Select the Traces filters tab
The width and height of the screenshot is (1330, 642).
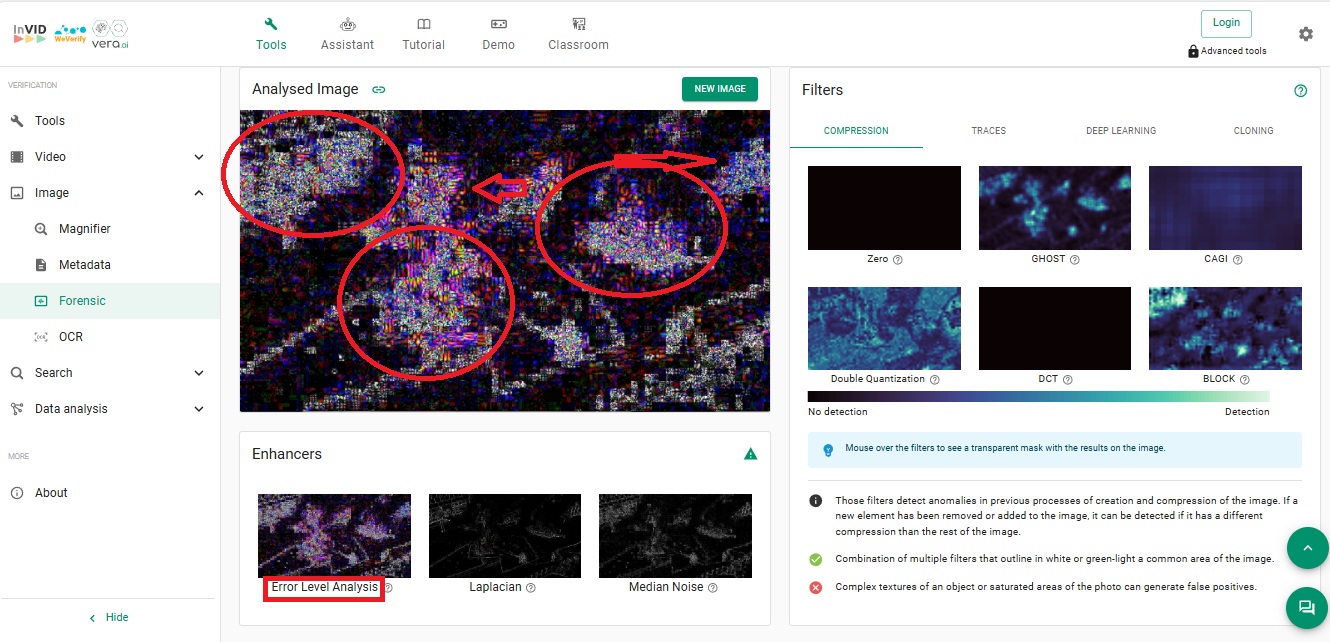[x=988, y=131]
